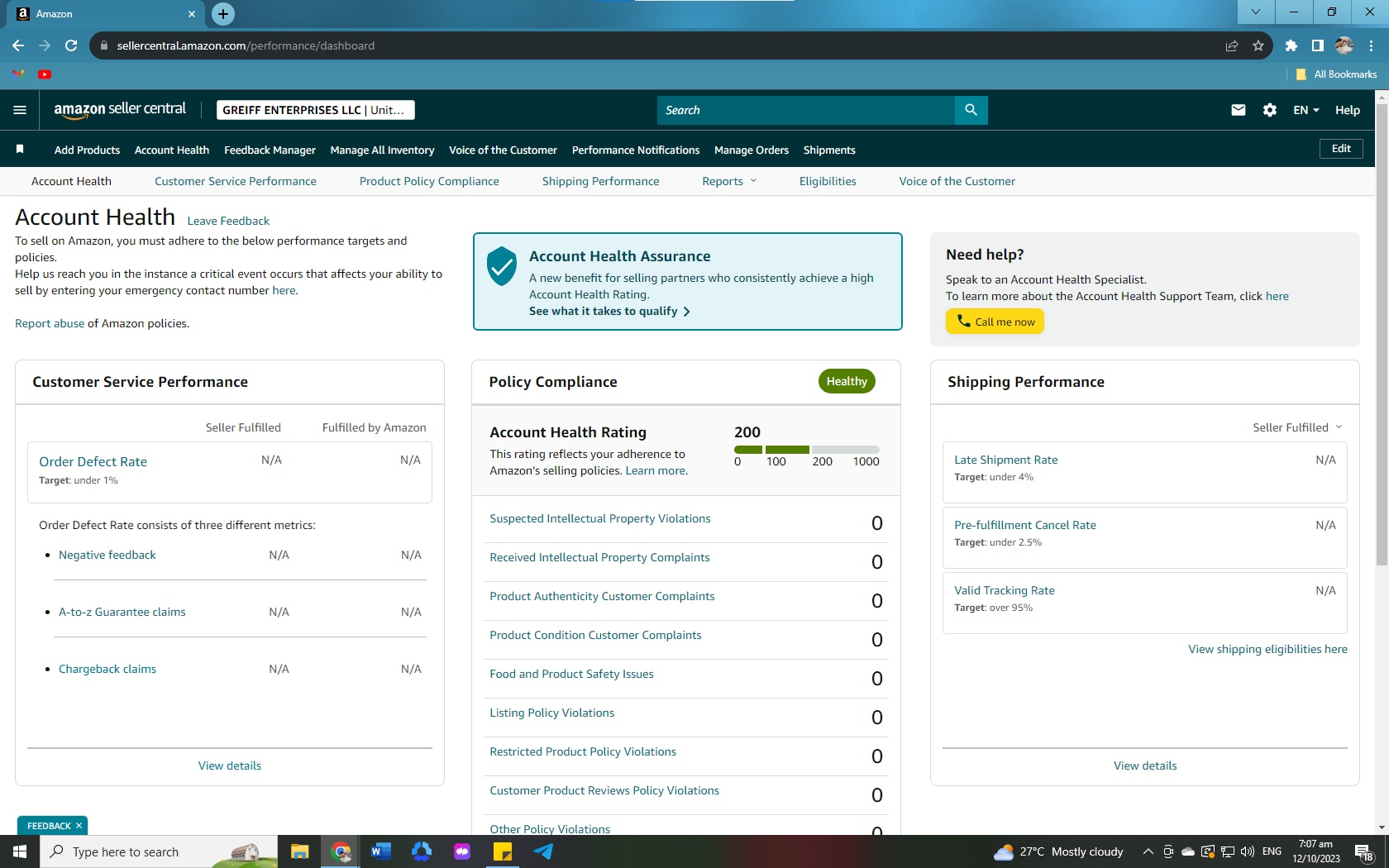This screenshot has width=1389, height=868.
Task: Expand the EN language dropdown
Action: click(x=1306, y=110)
